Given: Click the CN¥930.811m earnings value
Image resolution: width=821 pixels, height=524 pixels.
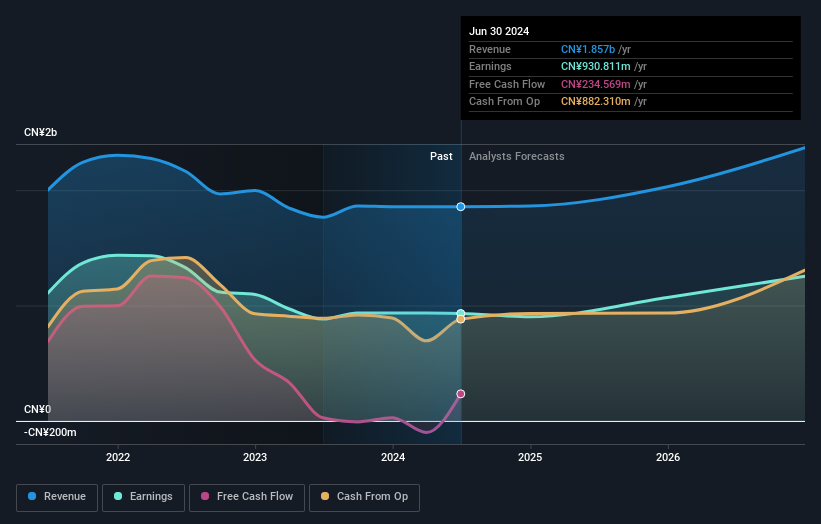Looking at the screenshot, I should coord(596,66).
